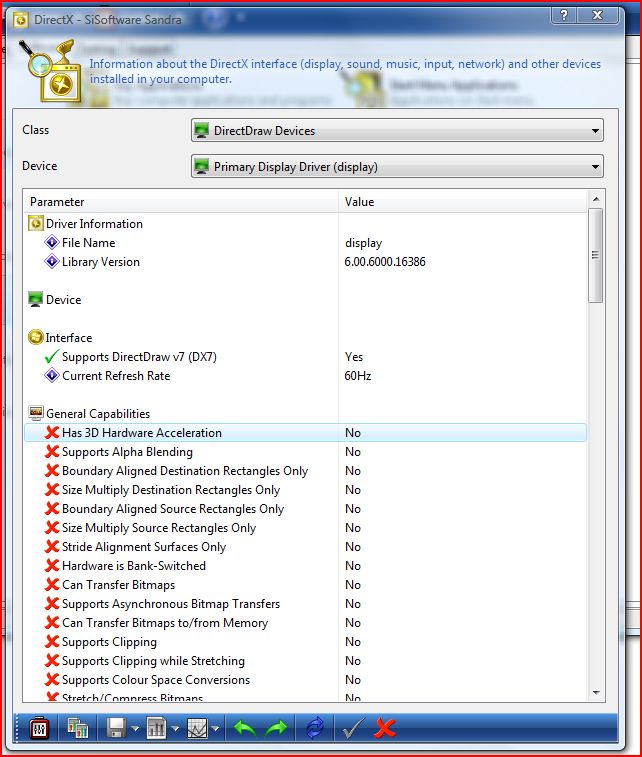The image size is (642, 757).
Task: Select the Hardware is Bank-Switched row
Action: [x=306, y=566]
